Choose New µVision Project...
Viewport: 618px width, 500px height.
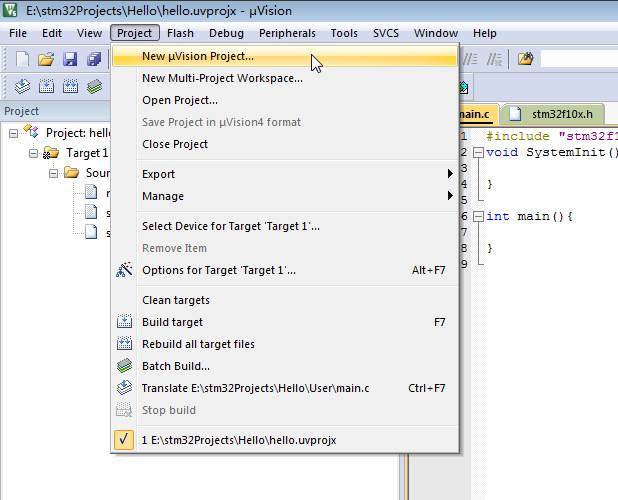[285, 56]
